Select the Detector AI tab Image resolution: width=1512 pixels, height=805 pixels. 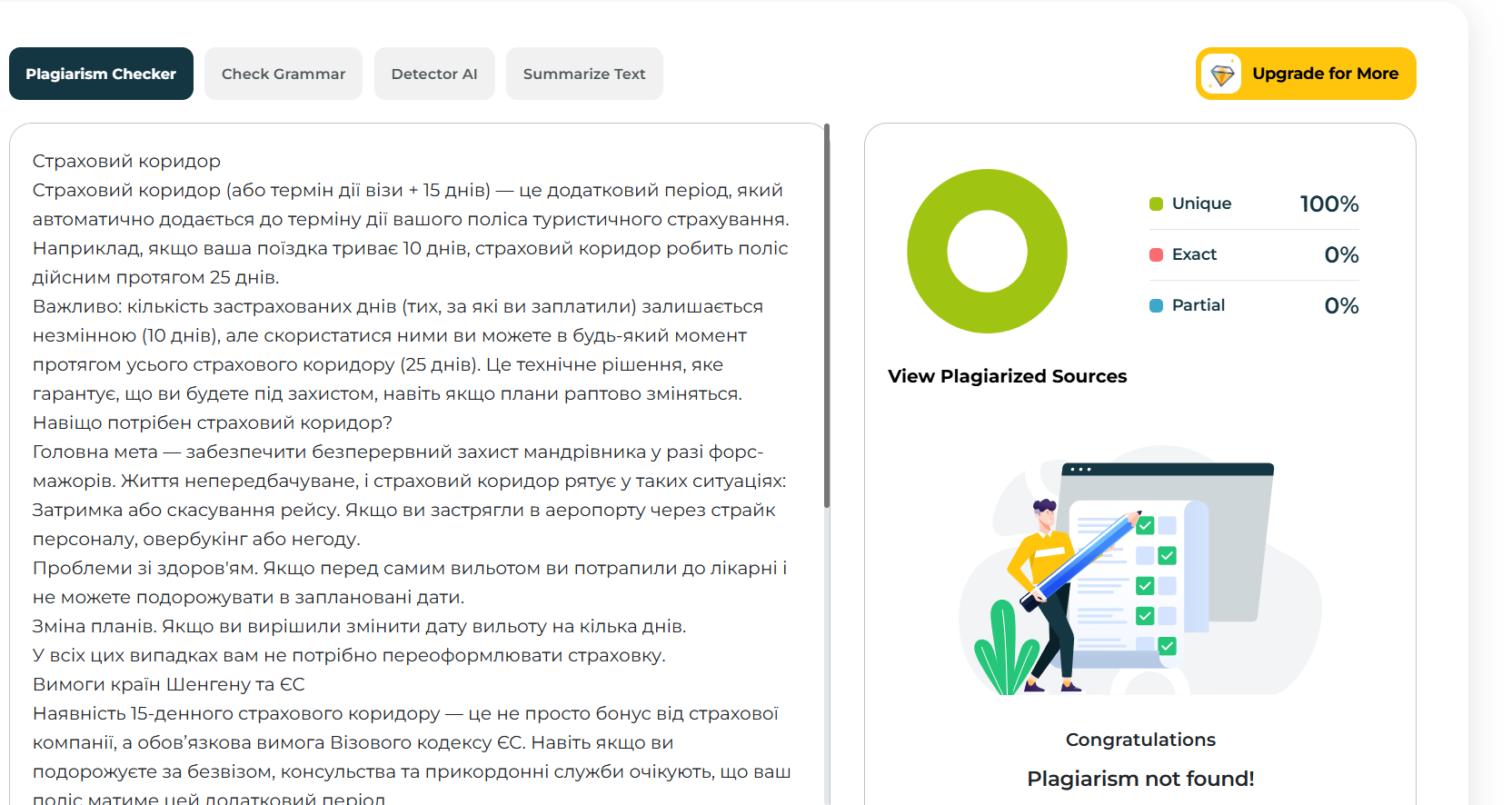[434, 74]
